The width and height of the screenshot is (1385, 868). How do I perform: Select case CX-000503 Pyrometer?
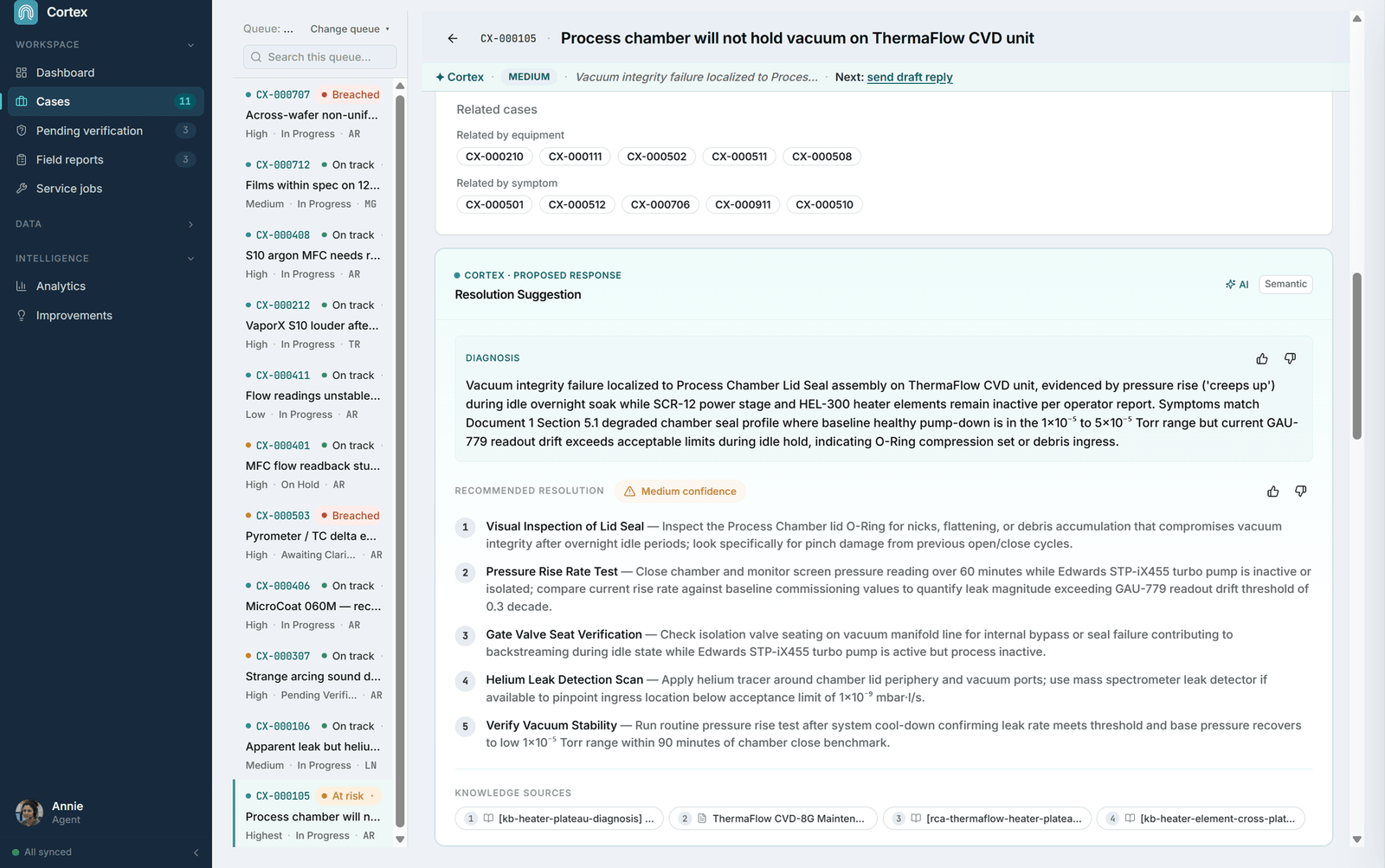[x=313, y=535]
